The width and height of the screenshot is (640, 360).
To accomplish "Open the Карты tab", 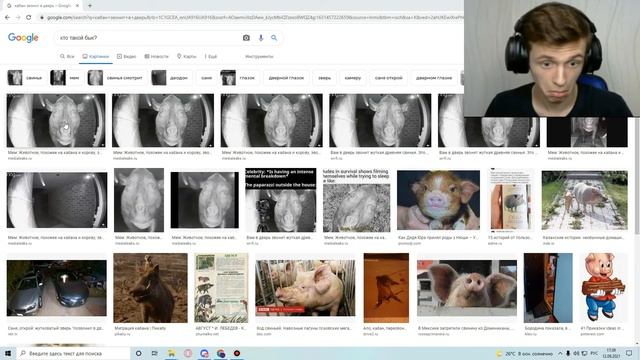I will (x=187, y=56).
